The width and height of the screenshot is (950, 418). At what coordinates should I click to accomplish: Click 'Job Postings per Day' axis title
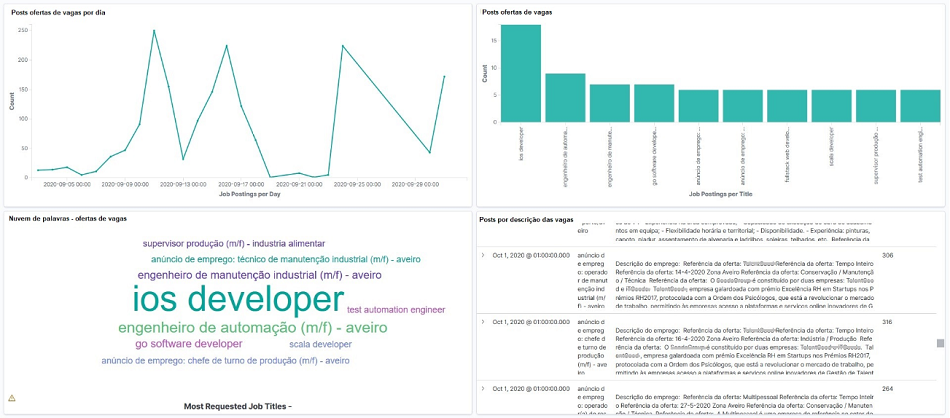tap(250, 194)
